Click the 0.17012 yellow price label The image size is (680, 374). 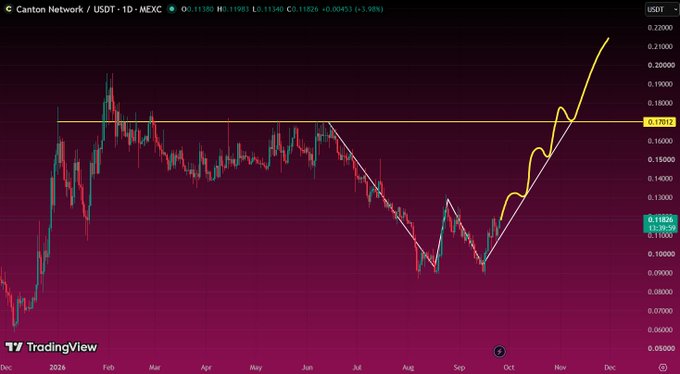click(x=660, y=122)
